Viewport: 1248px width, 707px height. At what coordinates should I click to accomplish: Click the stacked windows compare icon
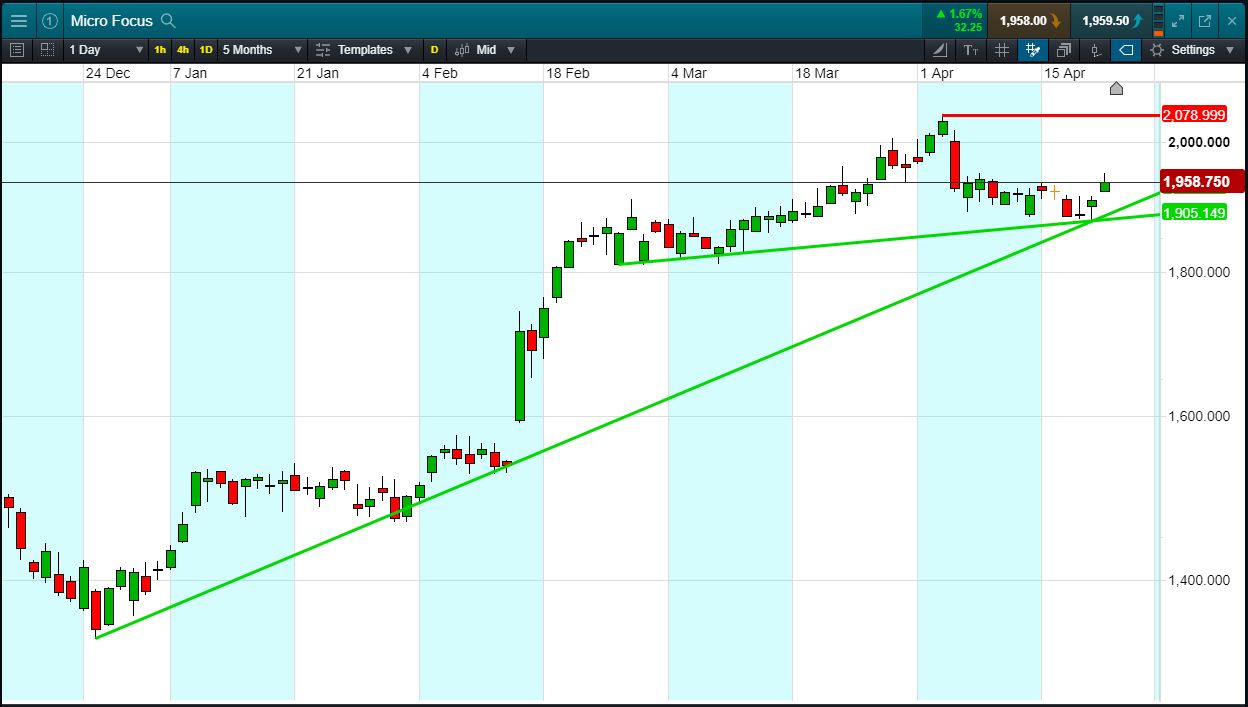(1064, 49)
